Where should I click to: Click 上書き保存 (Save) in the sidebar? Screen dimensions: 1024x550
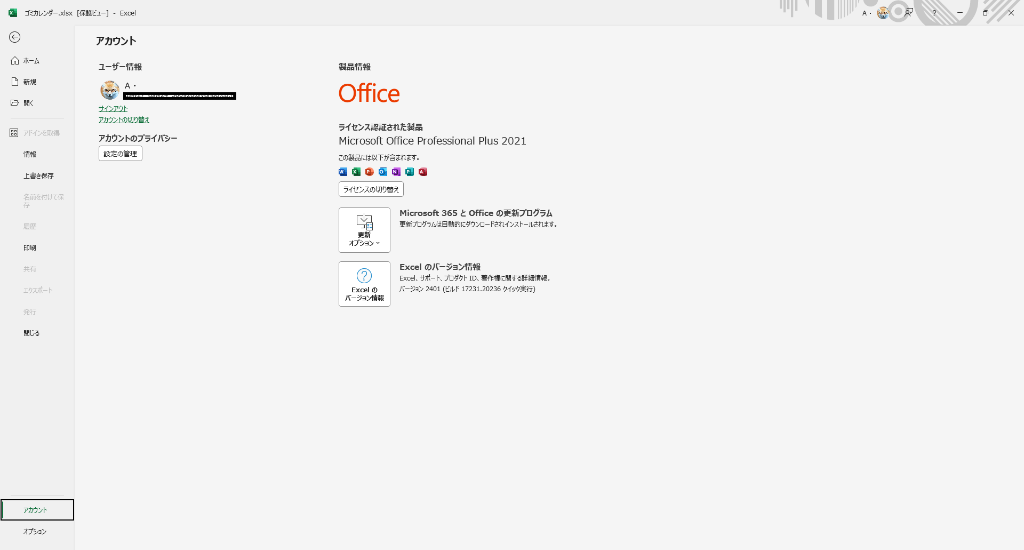click(x=37, y=176)
